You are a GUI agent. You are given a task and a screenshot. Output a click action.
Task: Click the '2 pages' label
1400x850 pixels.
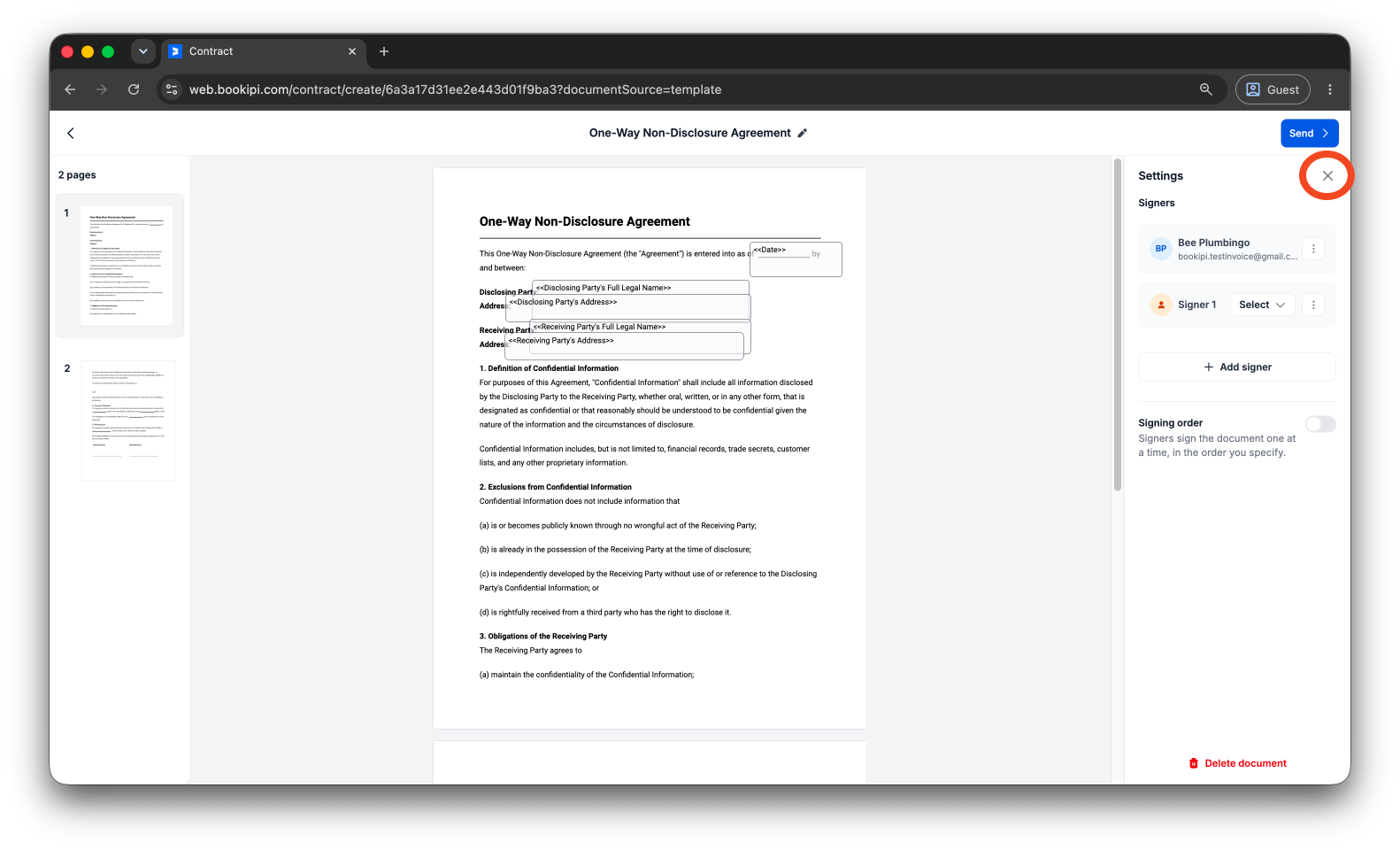(77, 175)
